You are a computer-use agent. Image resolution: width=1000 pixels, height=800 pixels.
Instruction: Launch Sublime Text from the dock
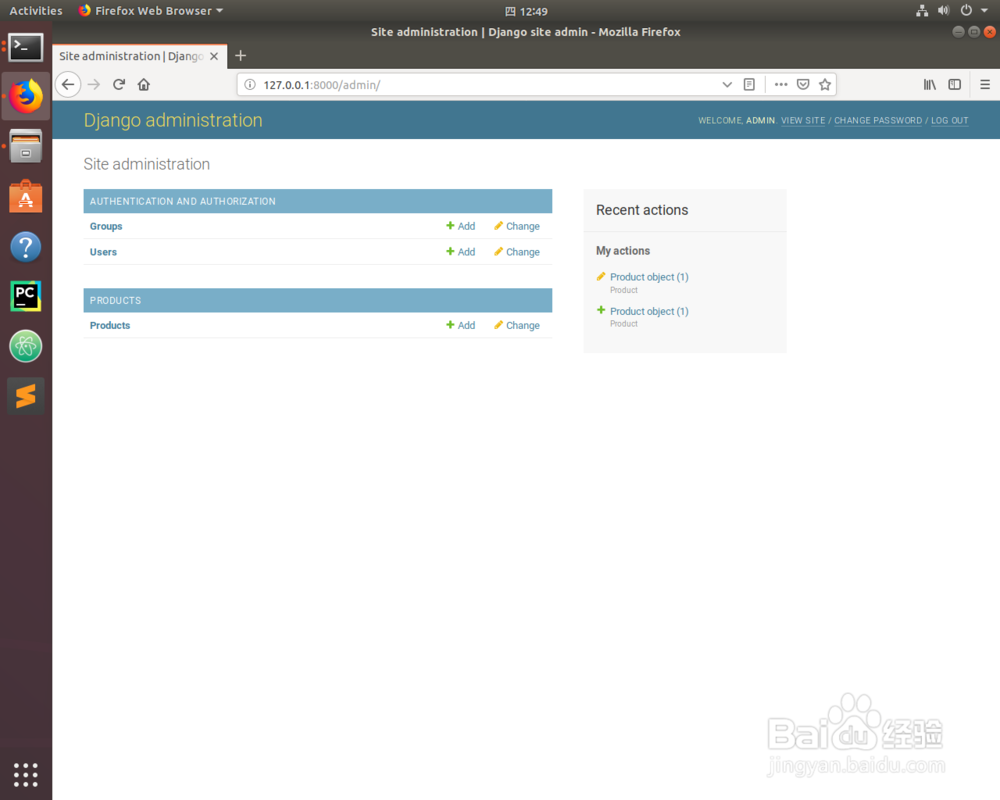coord(26,396)
